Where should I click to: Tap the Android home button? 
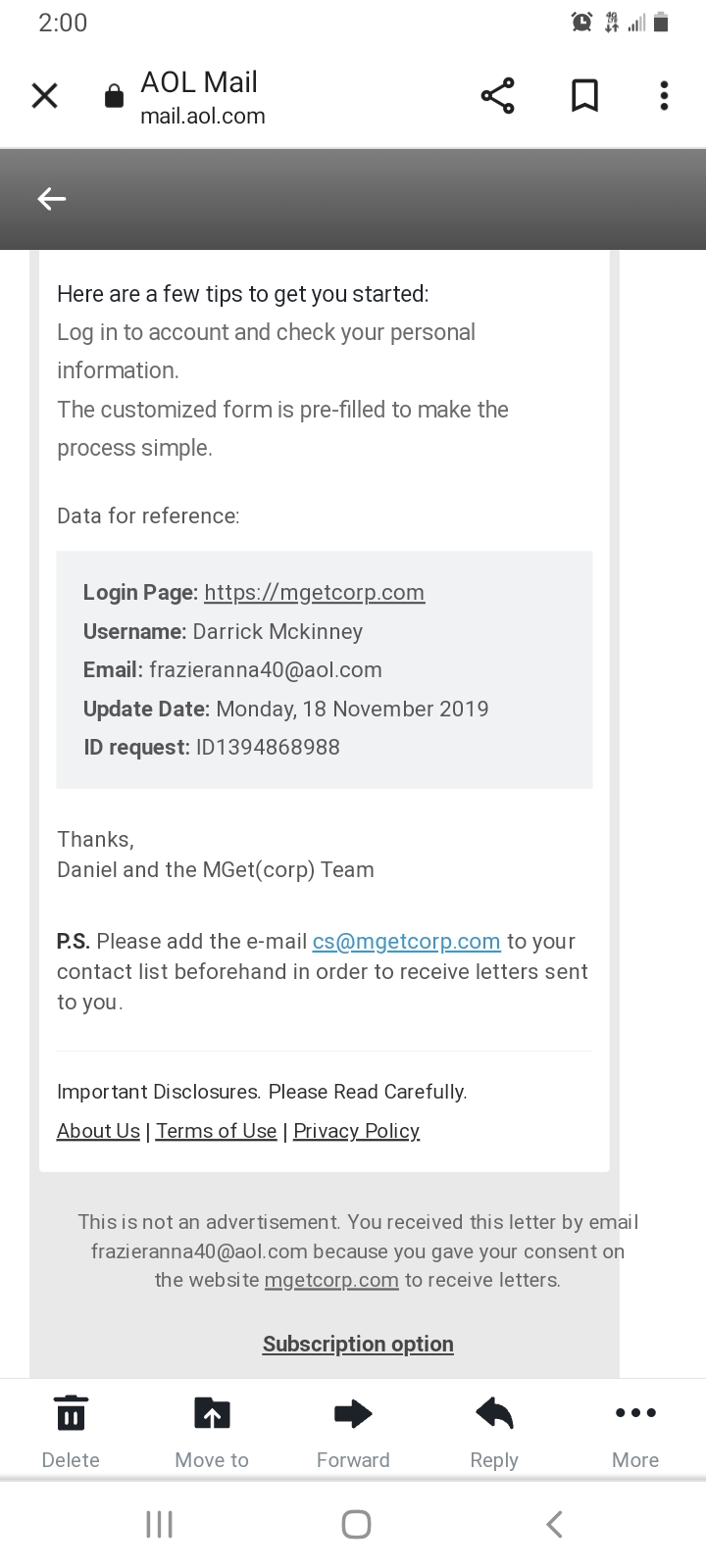point(356,1524)
